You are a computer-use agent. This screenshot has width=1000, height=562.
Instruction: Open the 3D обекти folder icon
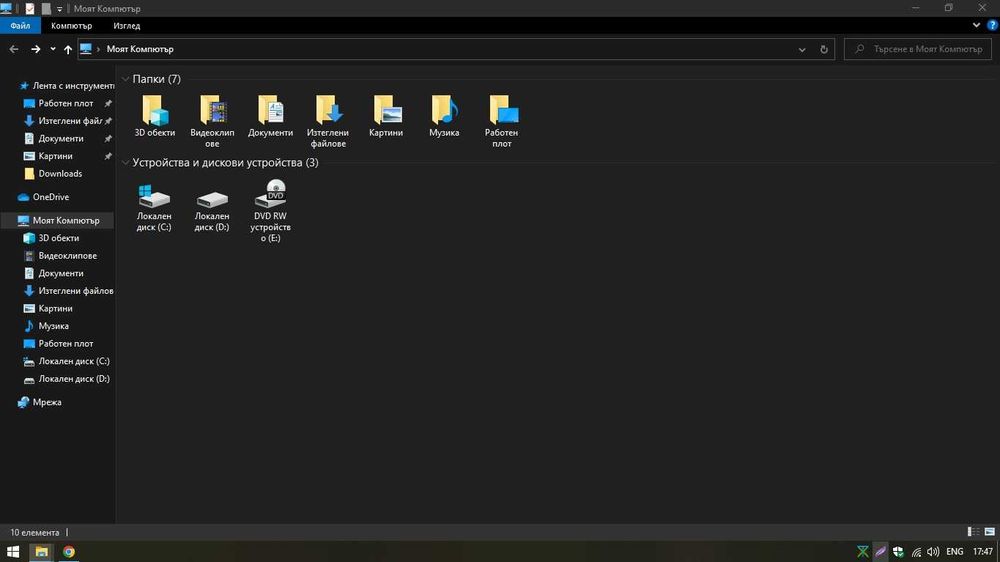(x=154, y=110)
